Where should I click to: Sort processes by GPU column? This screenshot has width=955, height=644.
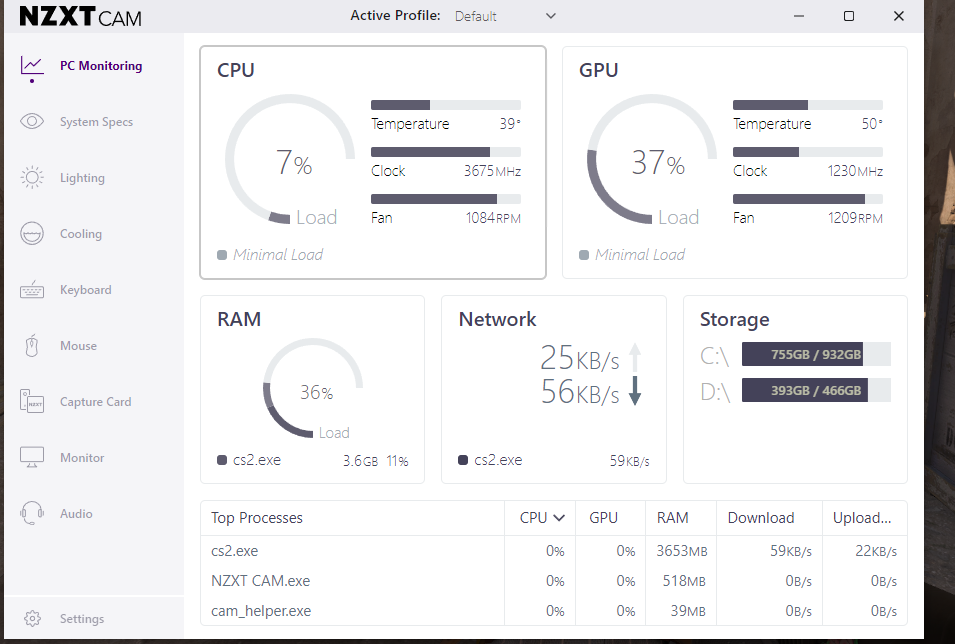[x=604, y=518]
